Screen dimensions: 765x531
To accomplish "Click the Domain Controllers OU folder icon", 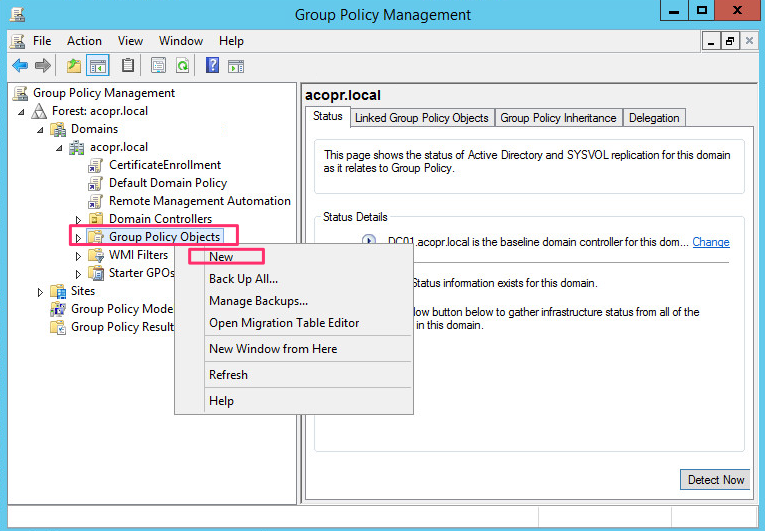I will (96, 219).
